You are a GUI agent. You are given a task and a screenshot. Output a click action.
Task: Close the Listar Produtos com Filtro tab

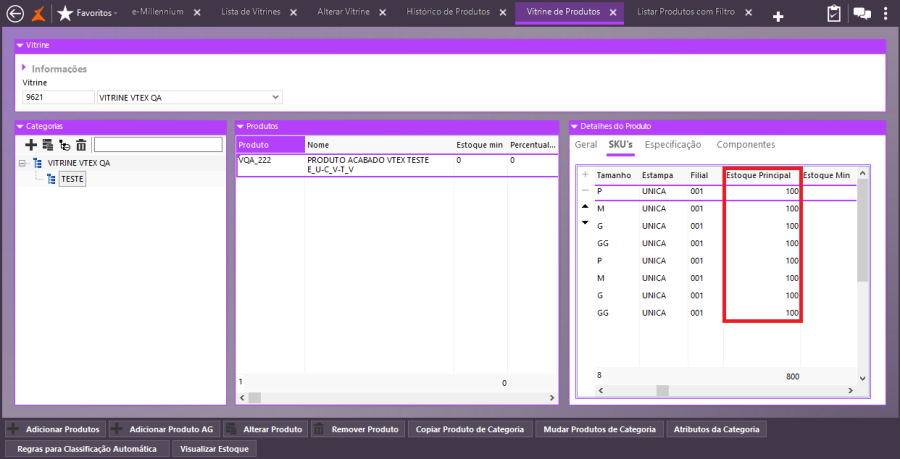click(x=747, y=13)
